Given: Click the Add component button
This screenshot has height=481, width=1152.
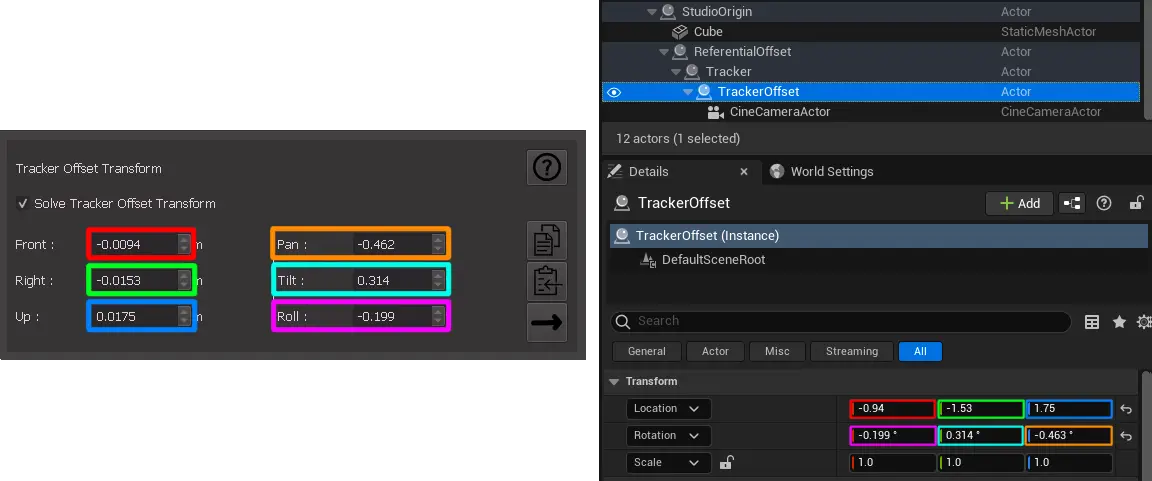Looking at the screenshot, I should pyautogui.click(x=1019, y=203).
